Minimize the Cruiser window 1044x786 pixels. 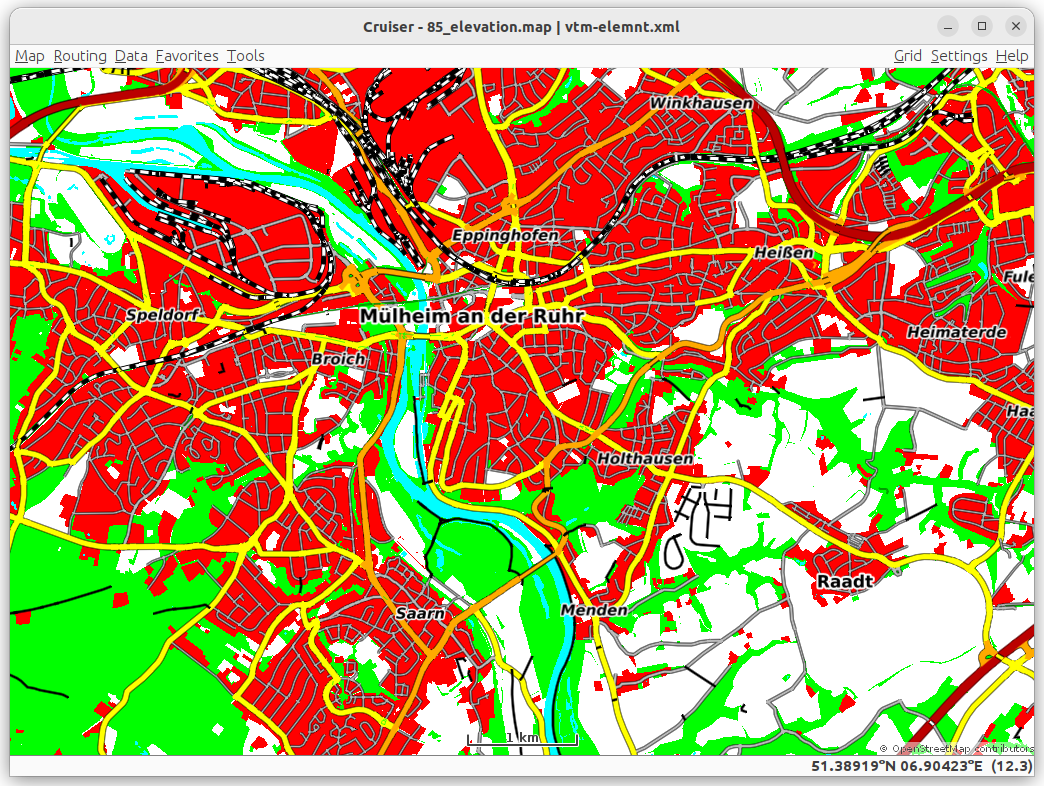pyautogui.click(x=948, y=26)
